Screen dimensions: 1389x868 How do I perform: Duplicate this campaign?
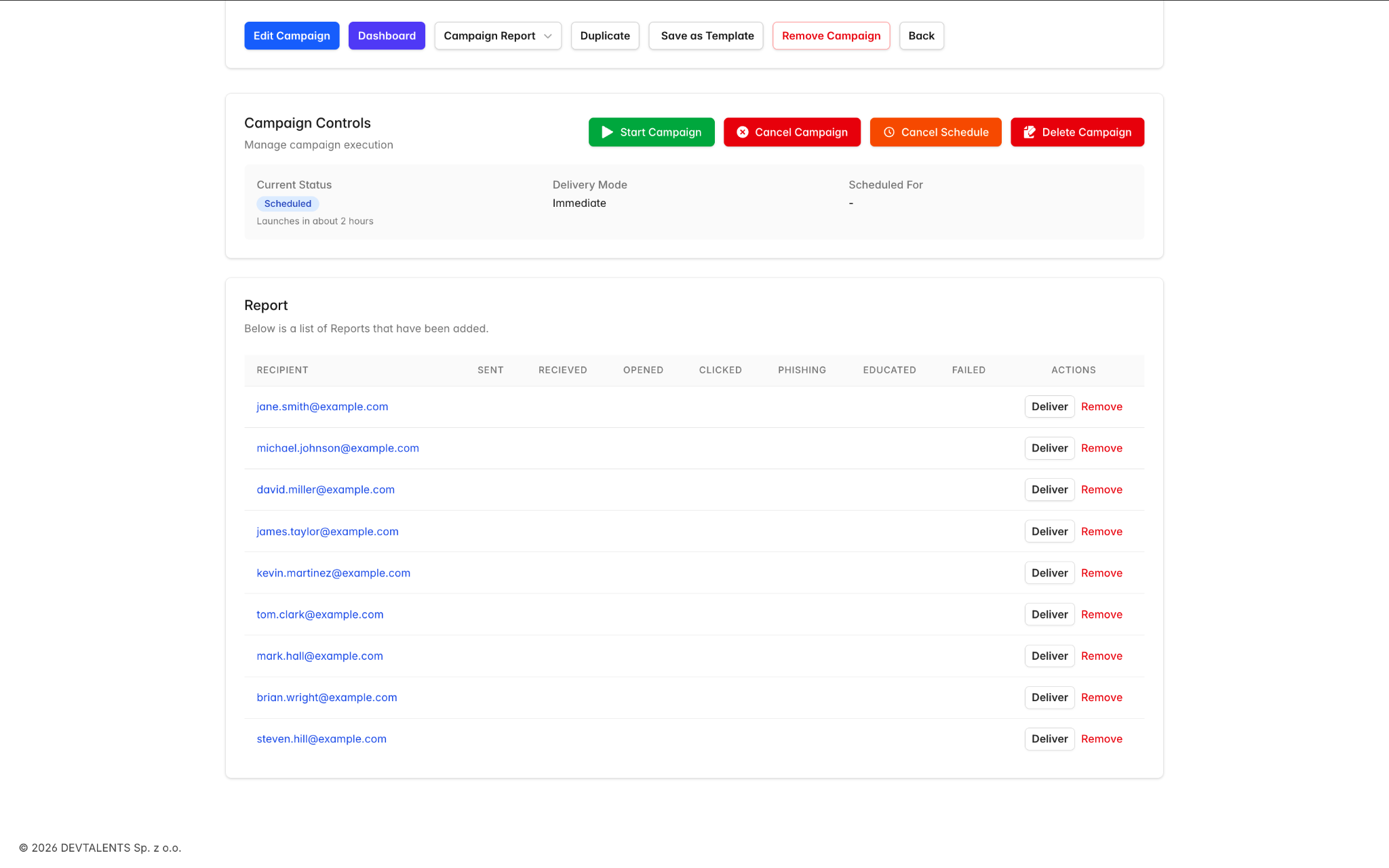pos(605,36)
